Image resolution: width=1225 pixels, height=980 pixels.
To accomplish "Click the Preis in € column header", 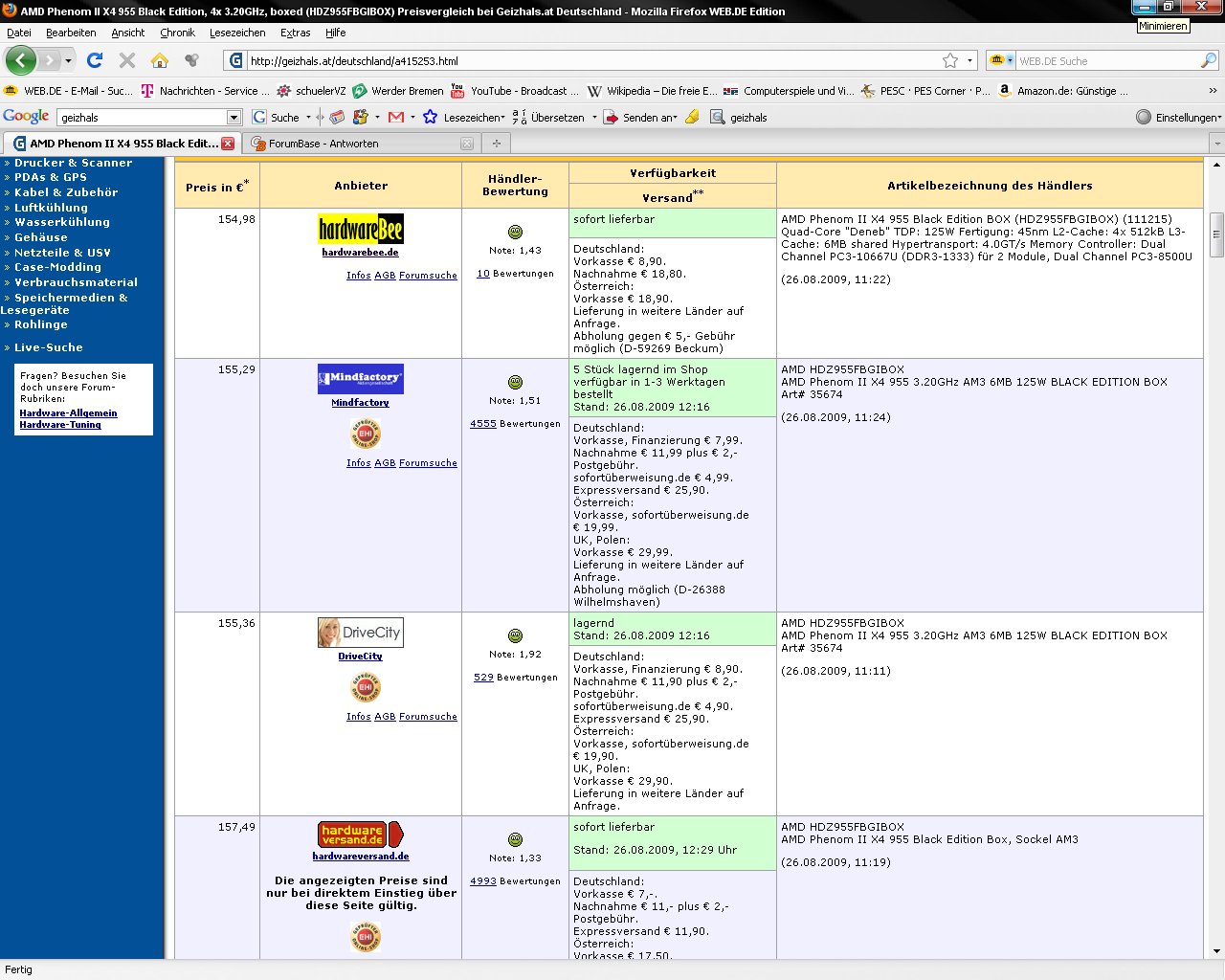I will [217, 186].
